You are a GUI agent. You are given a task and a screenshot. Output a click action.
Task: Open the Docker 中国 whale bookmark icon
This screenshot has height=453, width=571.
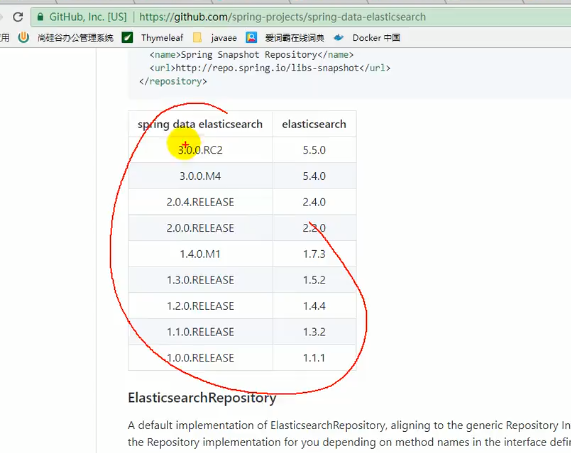click(339, 38)
